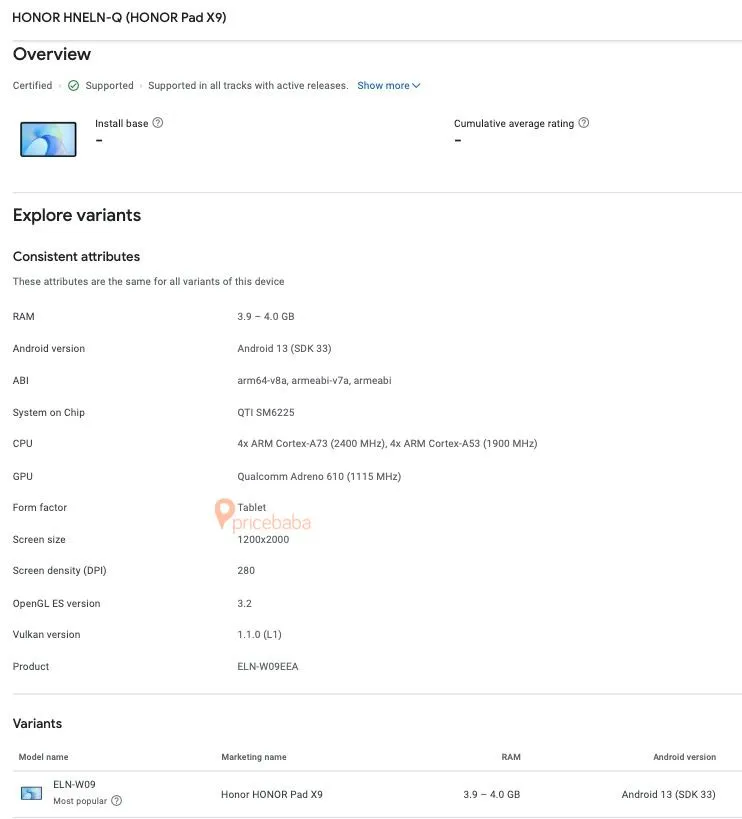This screenshot has height=819, width=742.
Task: Click the Install base help icon
Action: point(158,123)
